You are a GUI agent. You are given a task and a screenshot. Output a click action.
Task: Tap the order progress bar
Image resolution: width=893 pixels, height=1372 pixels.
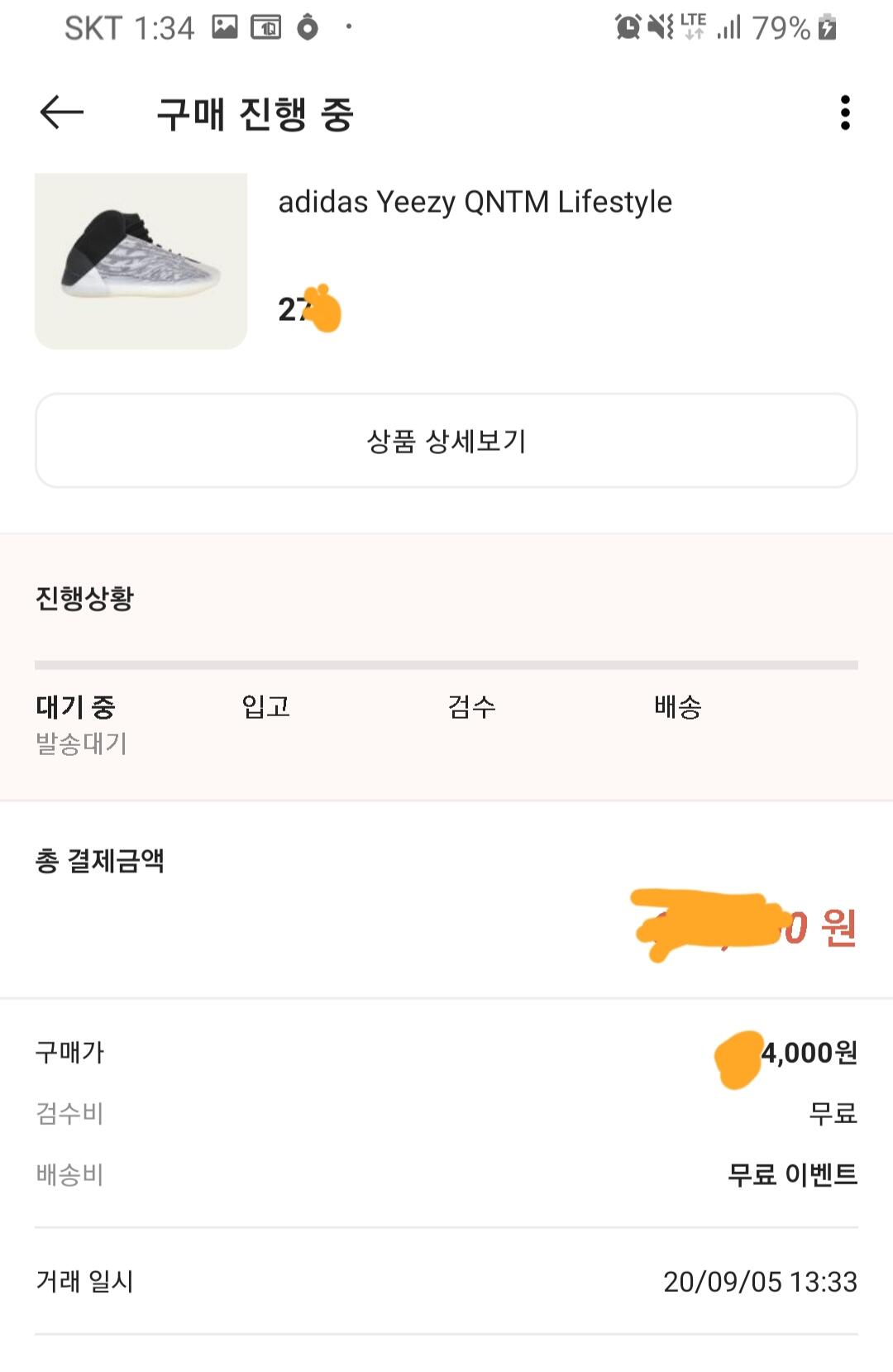(x=446, y=665)
